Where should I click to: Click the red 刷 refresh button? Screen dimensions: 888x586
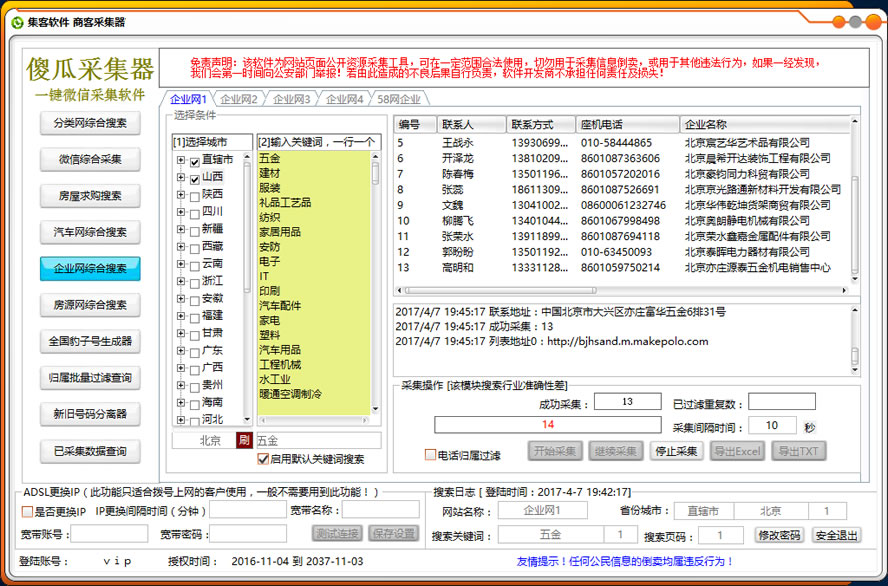pyautogui.click(x=242, y=440)
